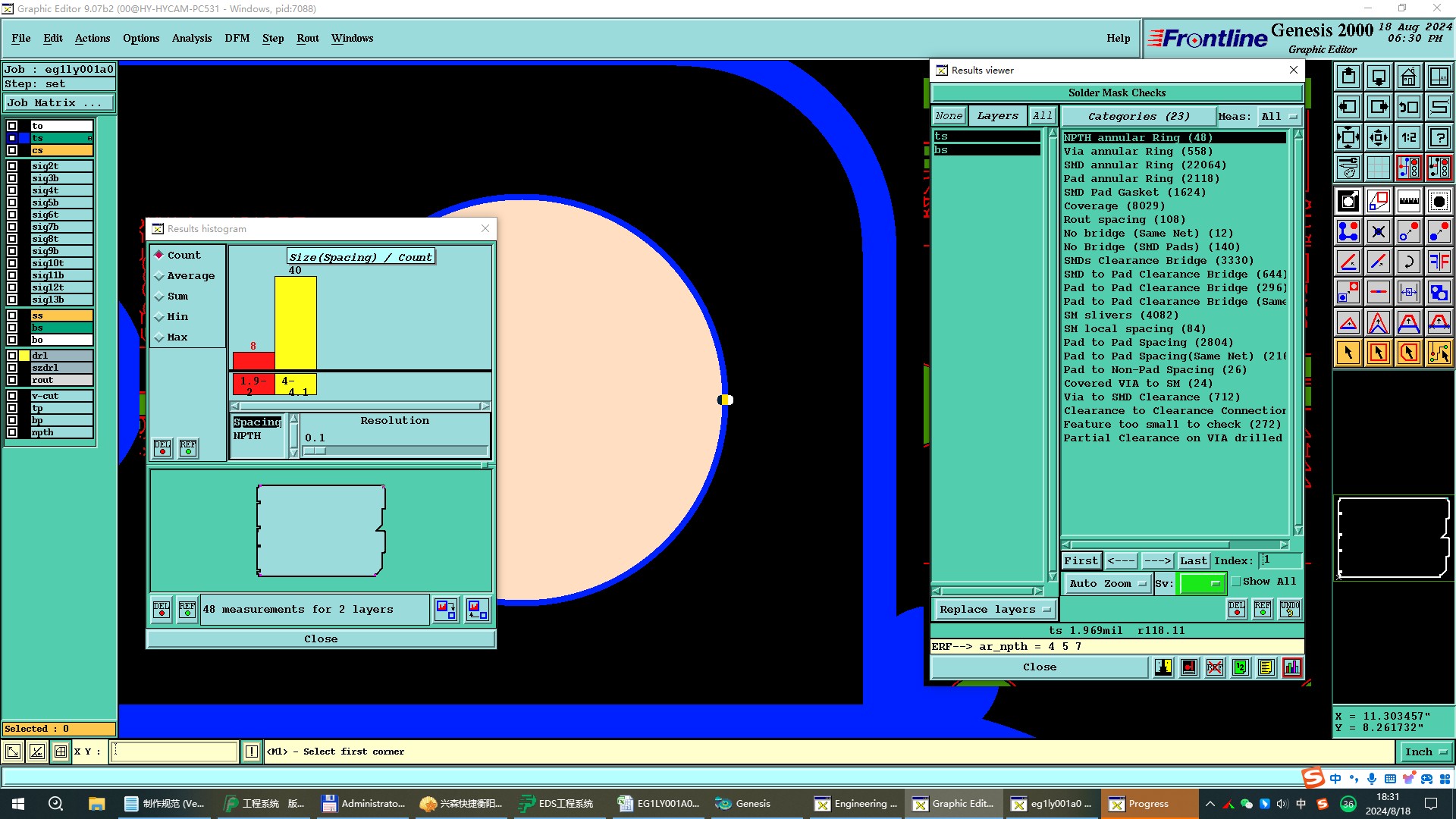Screen dimensions: 1456x819
Task: Expand the Replace layers dropdown
Action: coord(994,610)
